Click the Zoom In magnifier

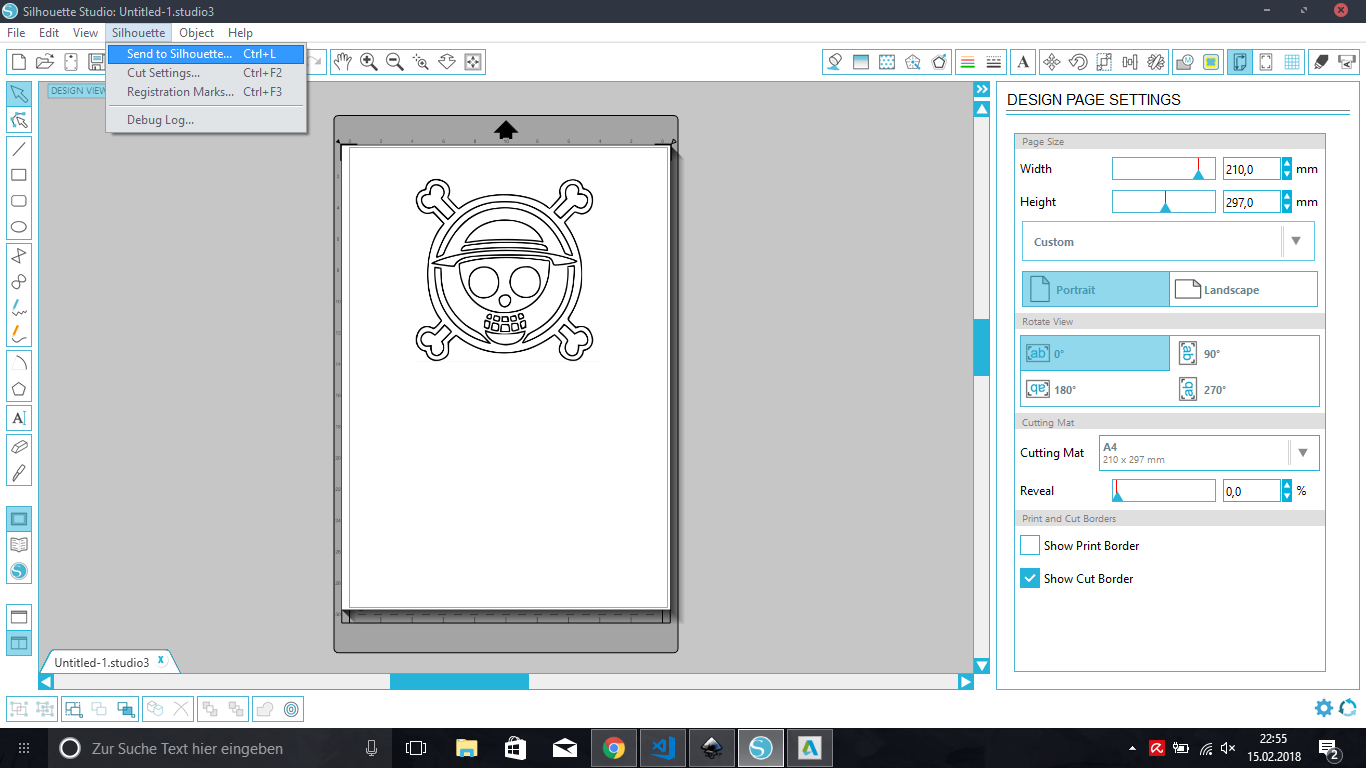[369, 62]
